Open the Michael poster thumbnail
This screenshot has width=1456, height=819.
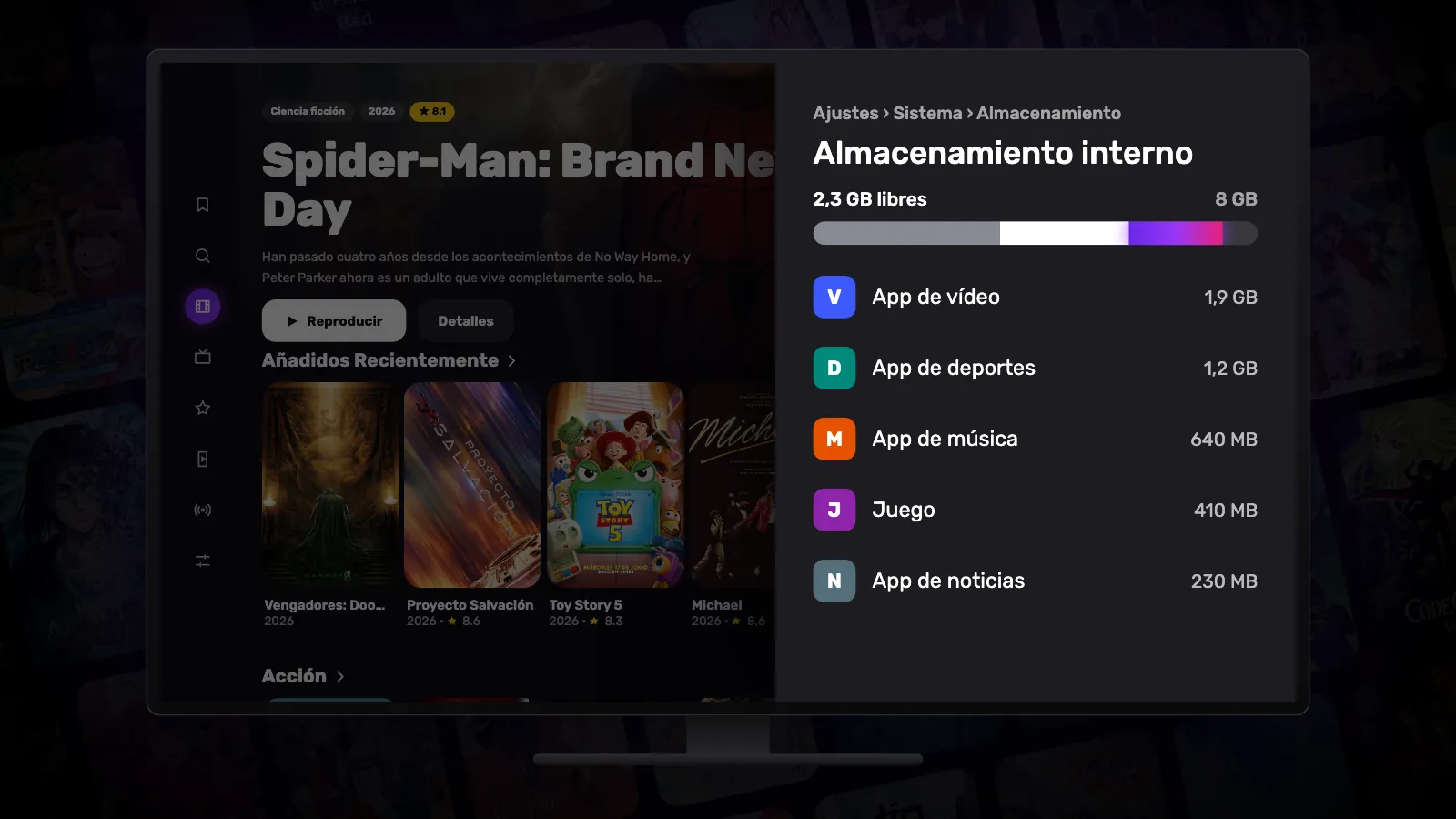733,485
